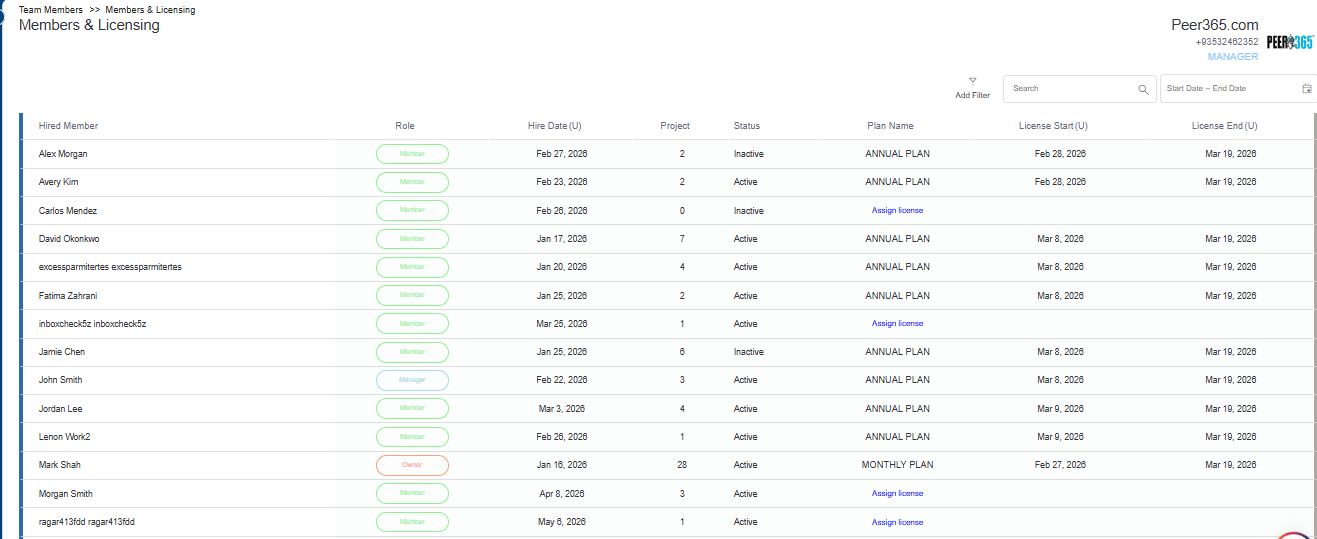Viewport: 1317px width, 539px height.
Task: Open the Start Date – End Date field
Action: [x=1238, y=89]
